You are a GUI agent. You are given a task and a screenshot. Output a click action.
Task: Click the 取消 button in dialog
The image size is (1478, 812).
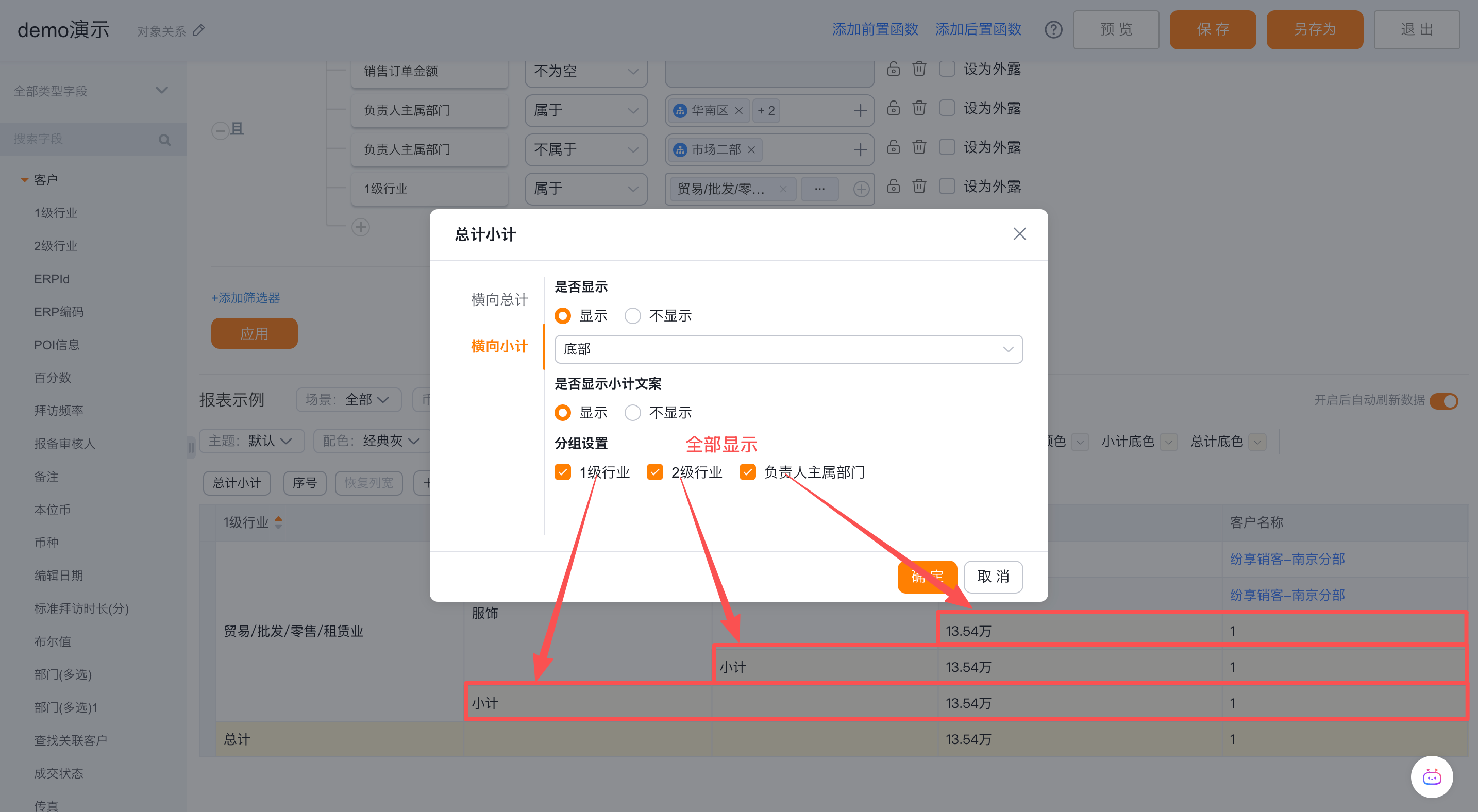[x=993, y=577]
